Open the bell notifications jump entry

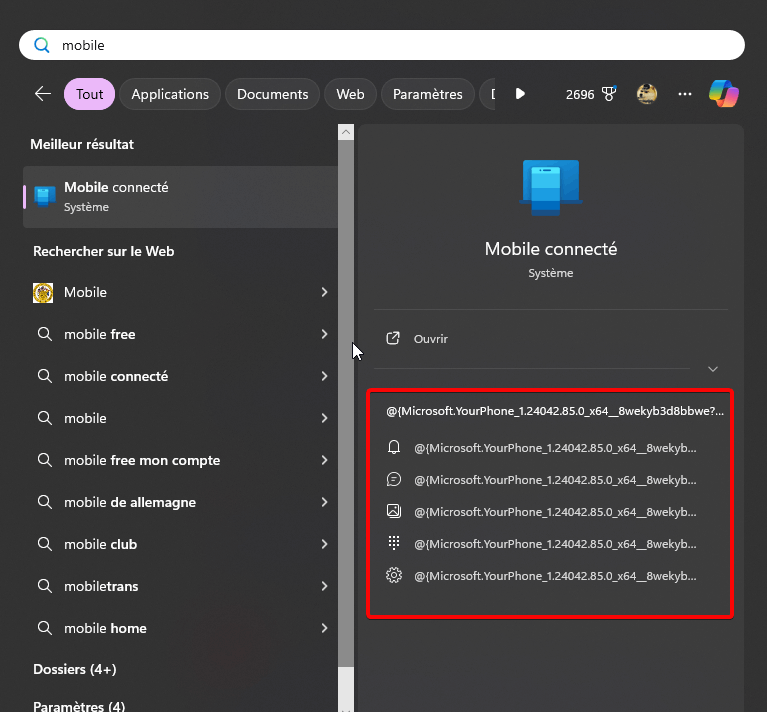point(551,448)
